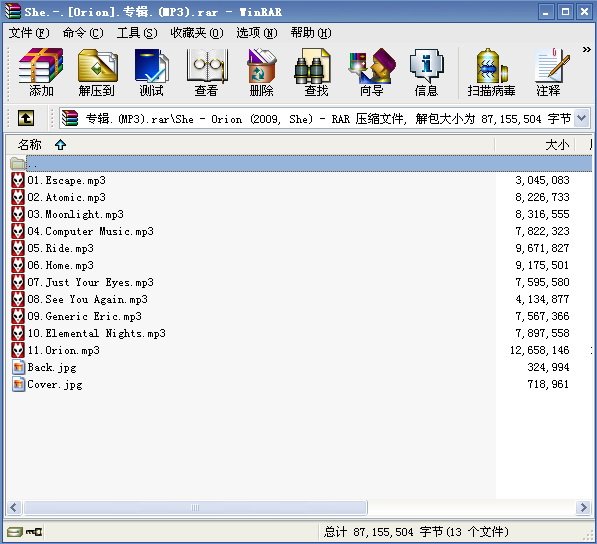
Task: Open the Wizard (向导) tool
Action: tap(372, 72)
